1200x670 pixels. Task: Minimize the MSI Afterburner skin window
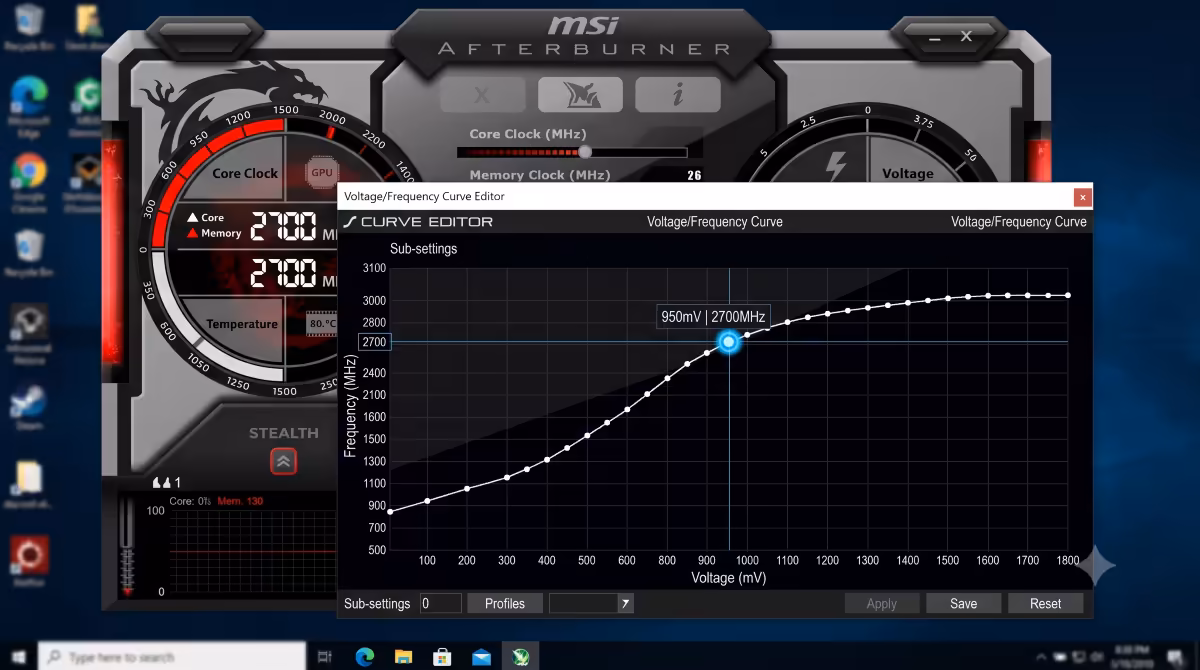936,37
